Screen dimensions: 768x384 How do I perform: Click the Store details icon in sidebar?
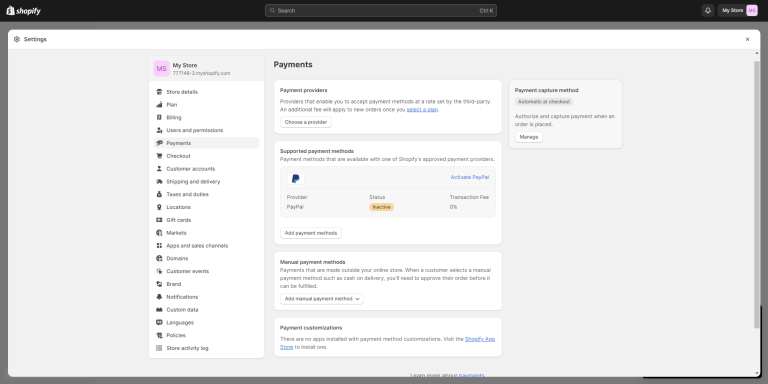159,92
